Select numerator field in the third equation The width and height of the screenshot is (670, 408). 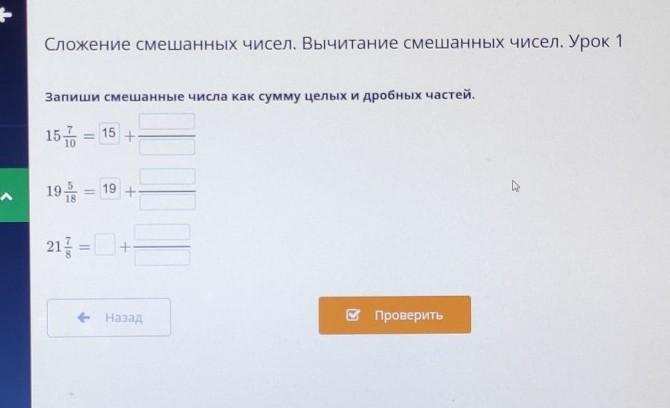162,232
